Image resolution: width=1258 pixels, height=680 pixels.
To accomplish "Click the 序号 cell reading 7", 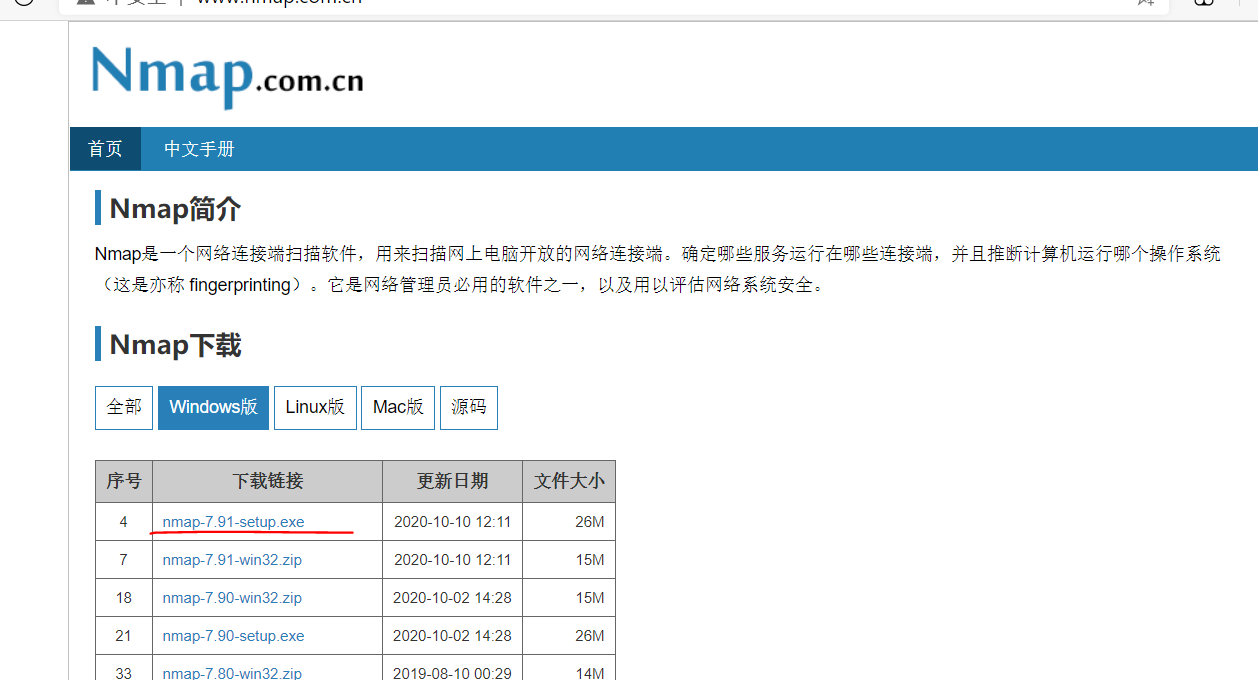I will click(x=124, y=560).
